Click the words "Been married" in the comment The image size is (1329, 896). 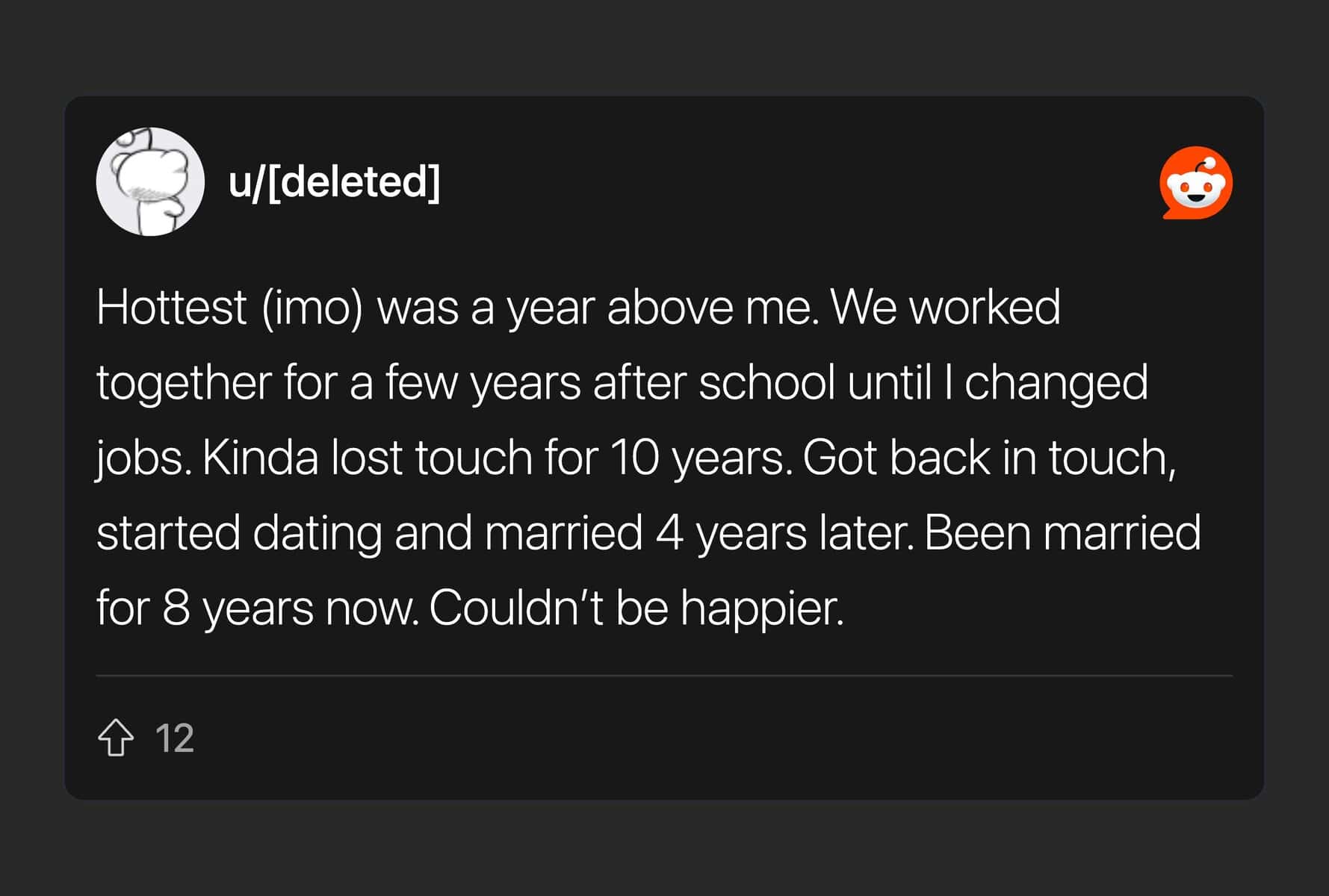click(1062, 533)
